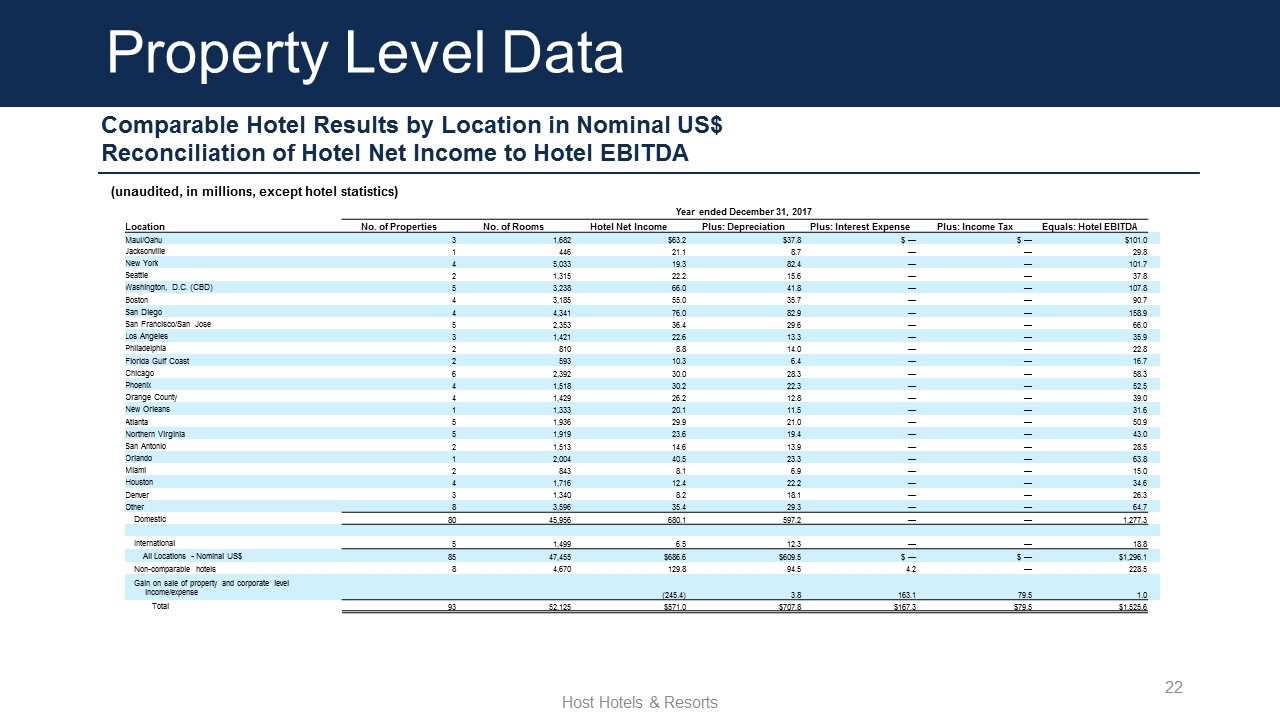Click the 'Seattle' row label
Screen dimensions: 1280x720
137,275
